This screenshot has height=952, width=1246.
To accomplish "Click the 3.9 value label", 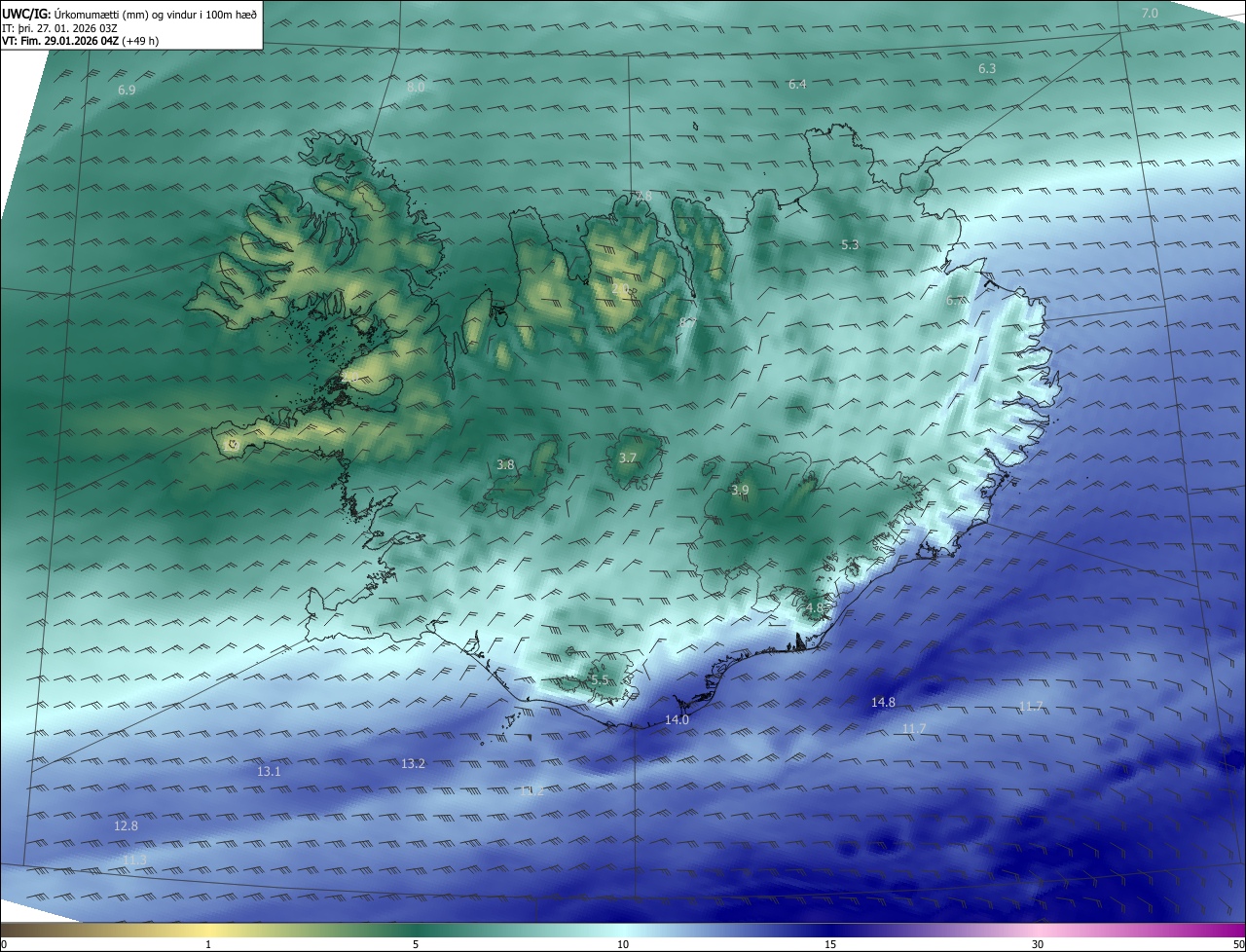I will point(740,490).
